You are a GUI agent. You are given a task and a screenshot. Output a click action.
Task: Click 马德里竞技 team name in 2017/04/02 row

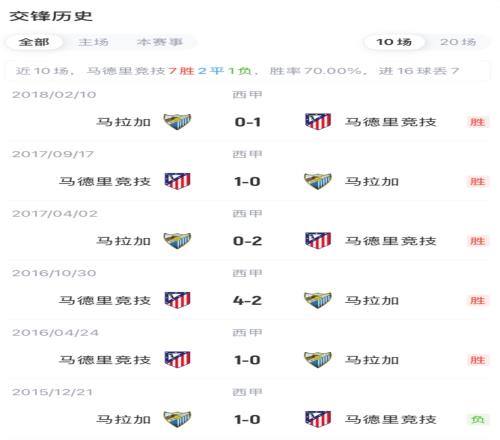pyautogui.click(x=390, y=241)
